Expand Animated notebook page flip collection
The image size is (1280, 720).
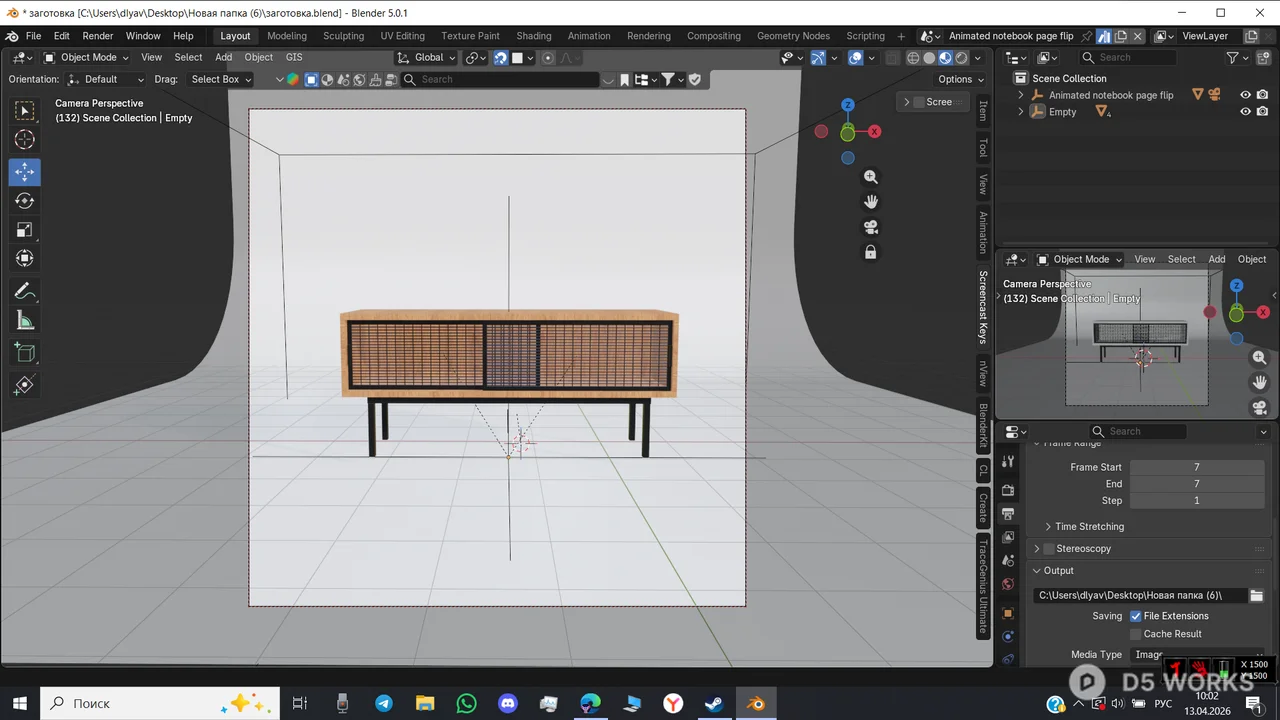click(x=1021, y=95)
